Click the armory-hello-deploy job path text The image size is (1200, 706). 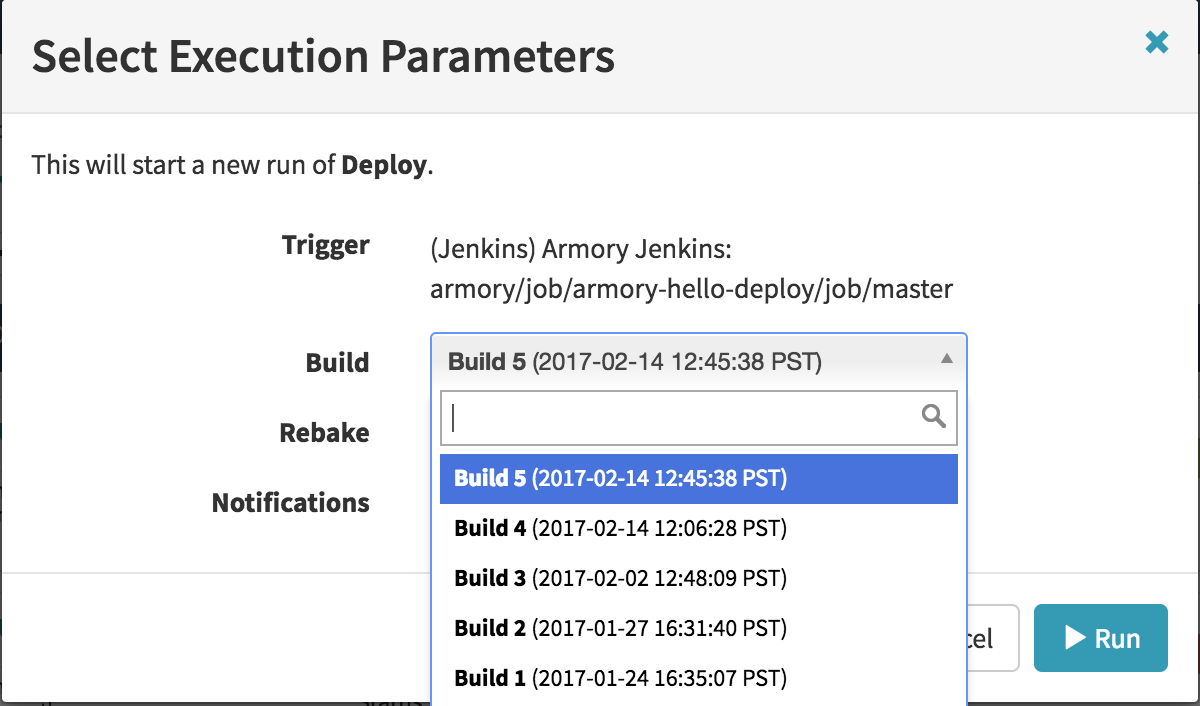(691, 290)
